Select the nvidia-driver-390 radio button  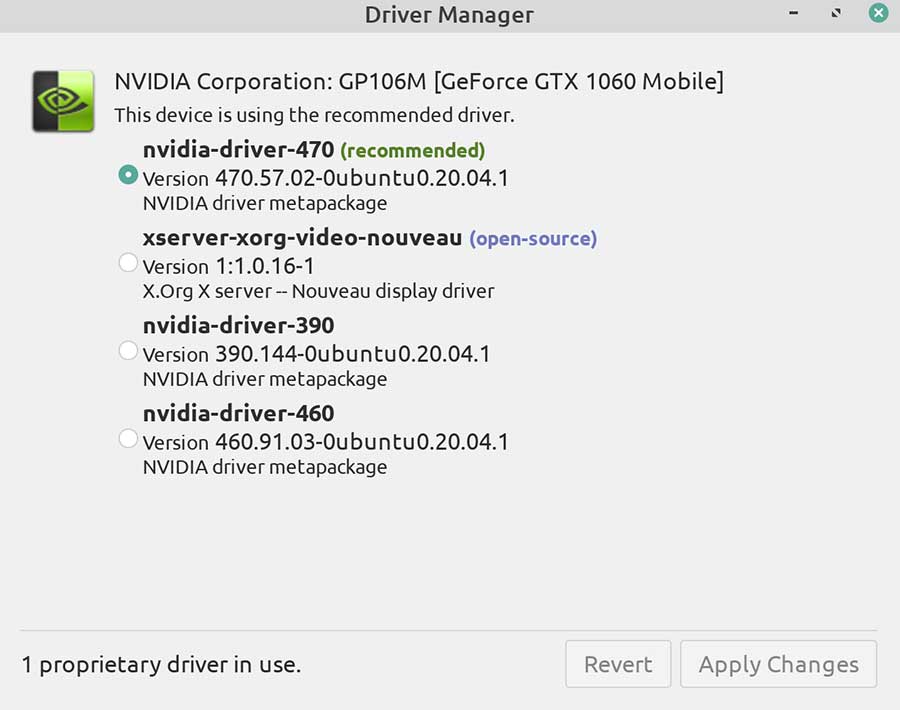128,350
